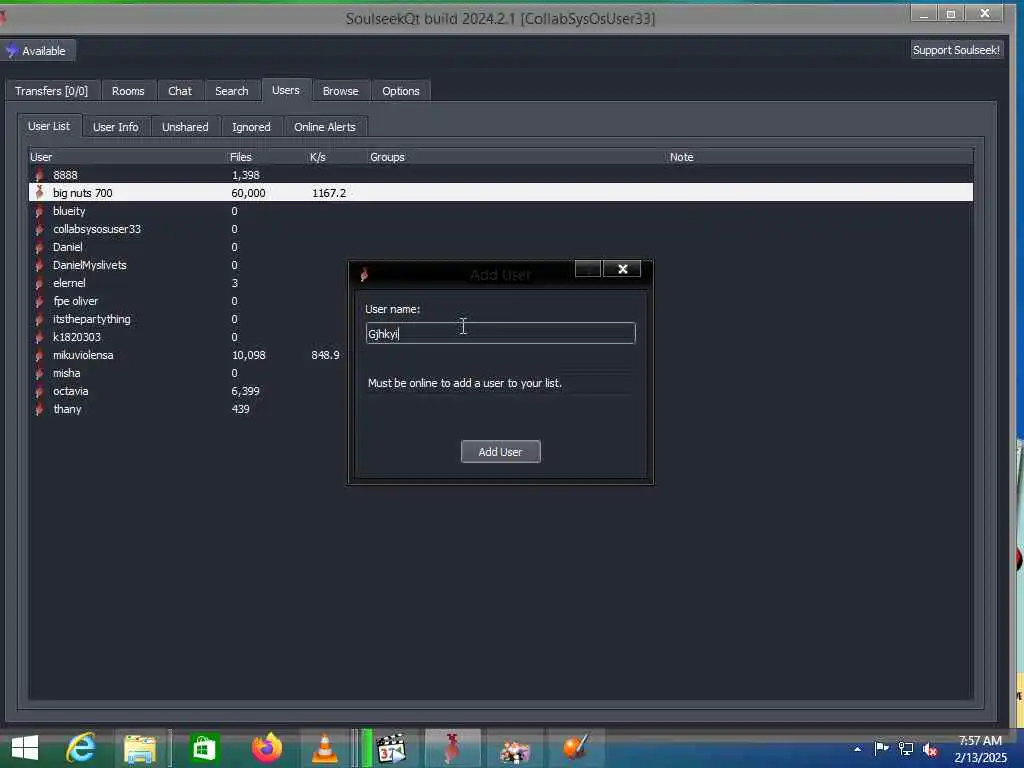Click the bird icon next to big nuts 700

pyautogui.click(x=39, y=193)
